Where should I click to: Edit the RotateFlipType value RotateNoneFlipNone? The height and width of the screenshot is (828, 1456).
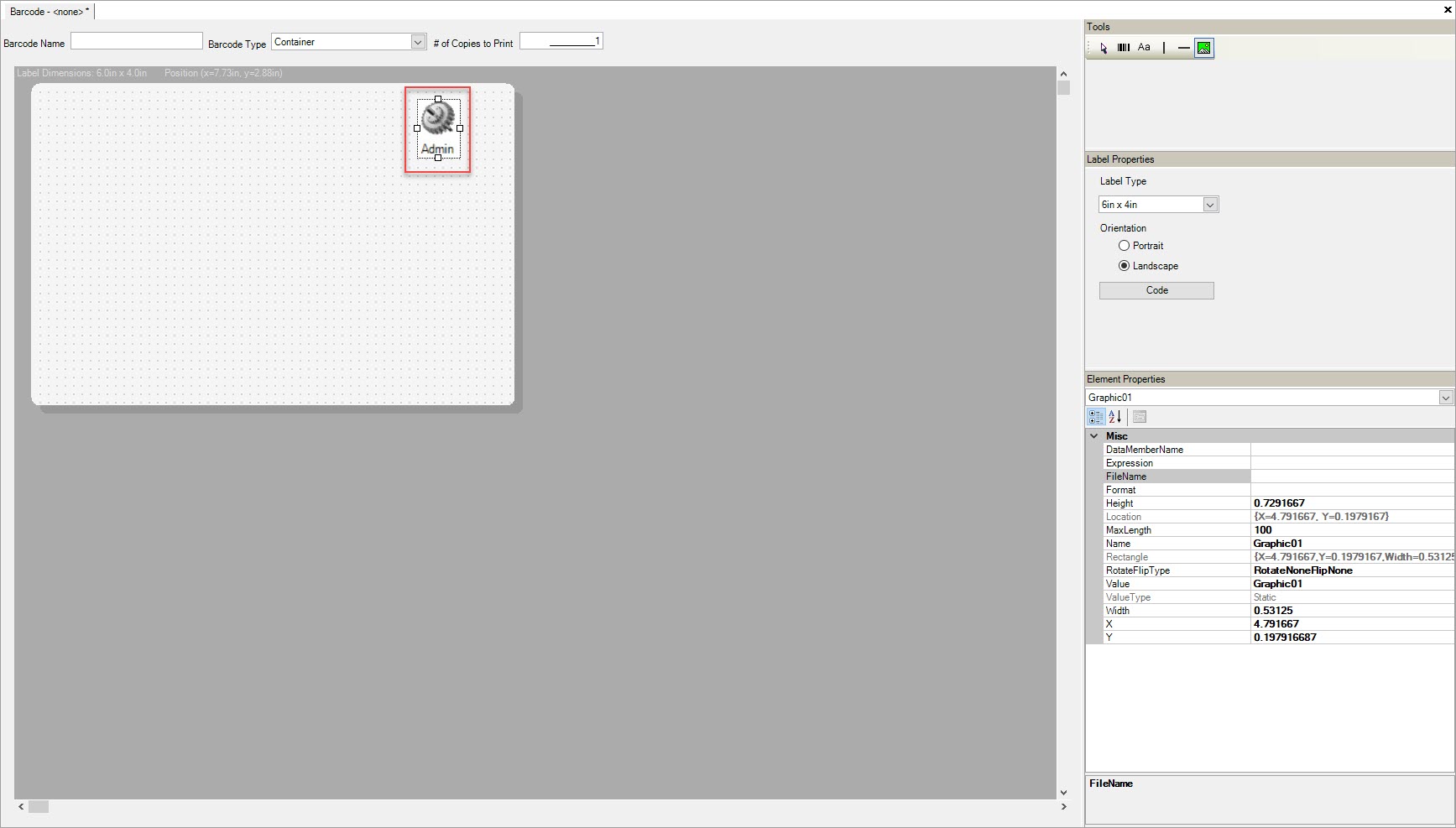(1352, 570)
